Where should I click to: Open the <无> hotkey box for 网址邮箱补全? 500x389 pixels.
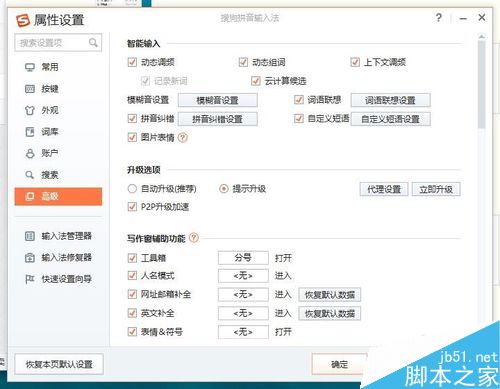pyautogui.click(x=243, y=294)
